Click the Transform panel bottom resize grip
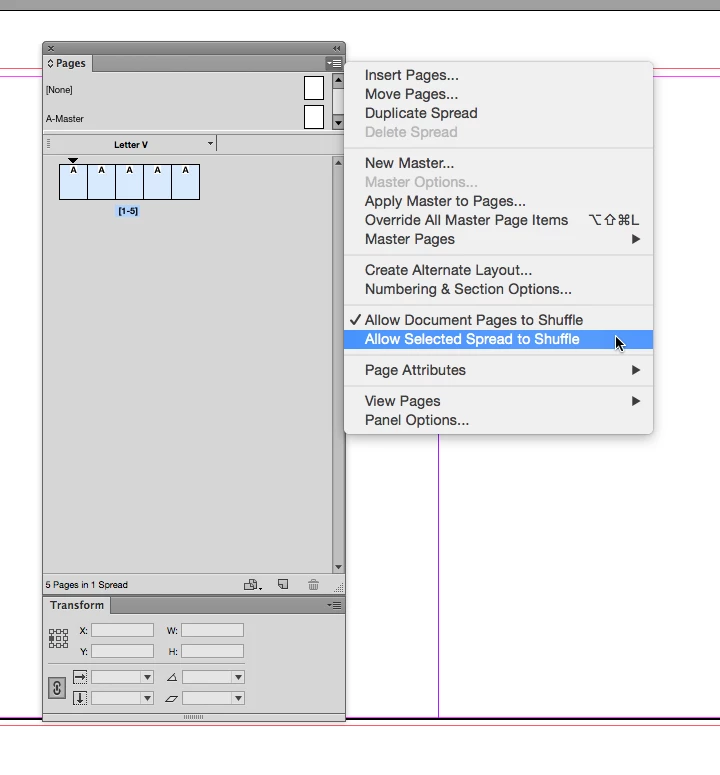Image resolution: width=720 pixels, height=775 pixels. pyautogui.click(x=193, y=717)
